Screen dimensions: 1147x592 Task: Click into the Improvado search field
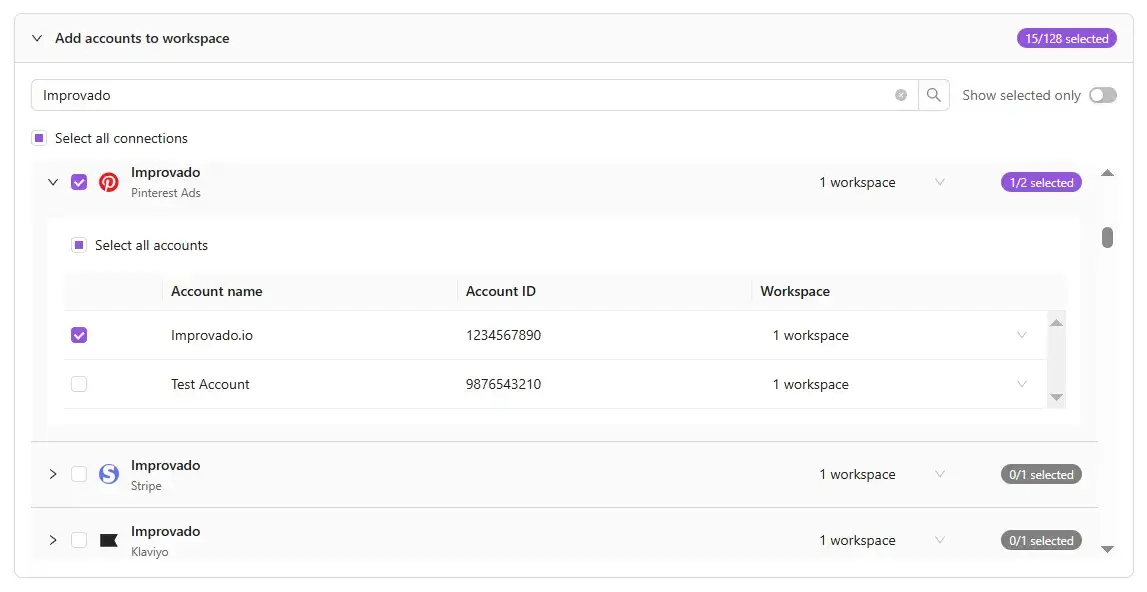pyautogui.click(x=460, y=95)
